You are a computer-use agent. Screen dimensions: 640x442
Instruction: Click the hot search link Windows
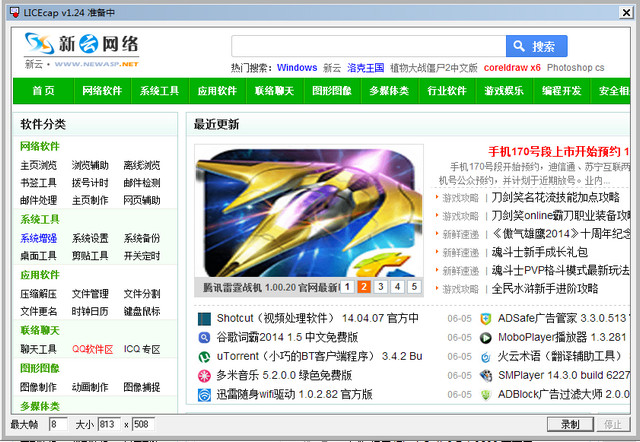[x=297, y=68]
